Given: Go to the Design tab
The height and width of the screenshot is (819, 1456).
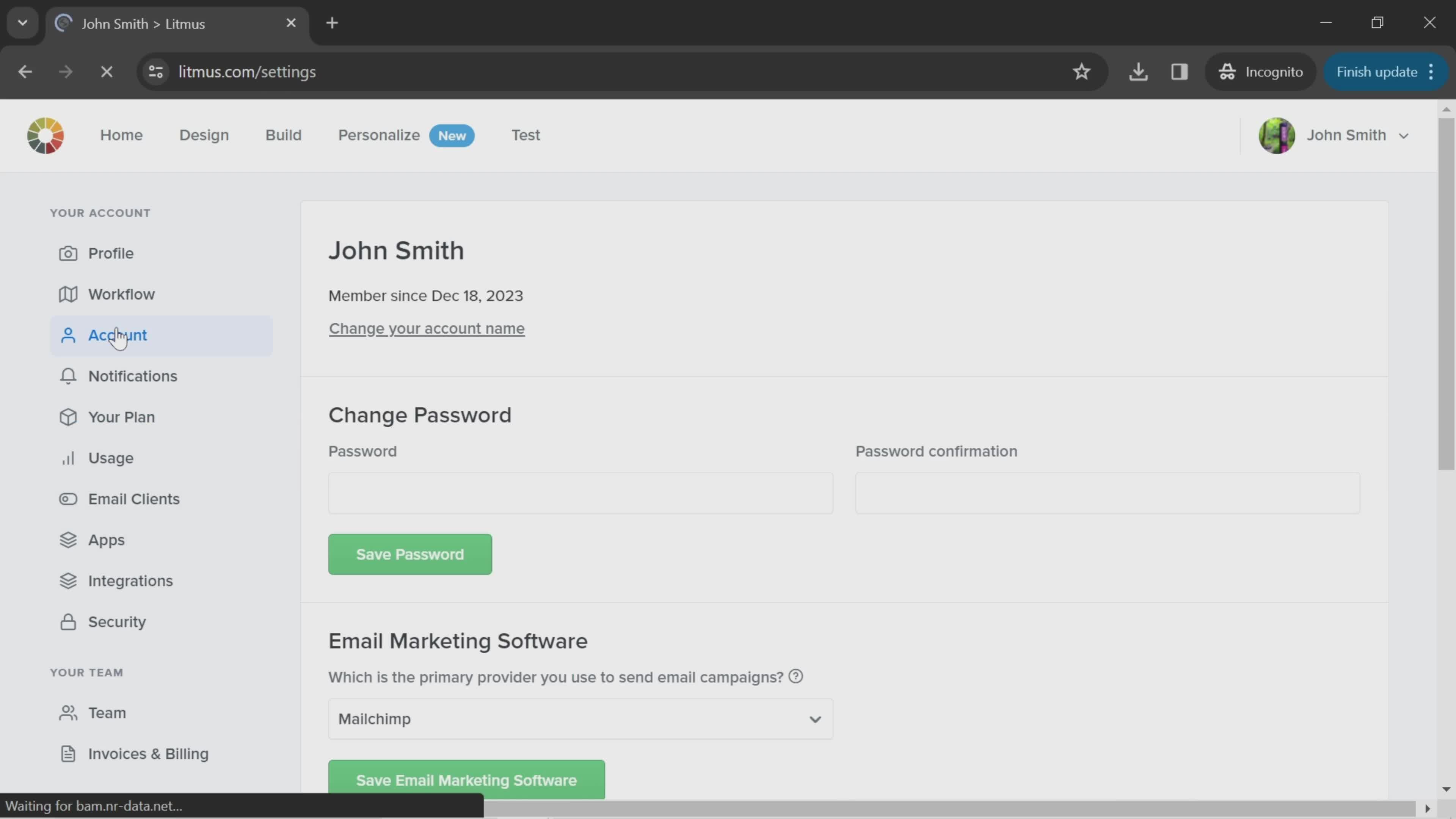Looking at the screenshot, I should (x=204, y=135).
